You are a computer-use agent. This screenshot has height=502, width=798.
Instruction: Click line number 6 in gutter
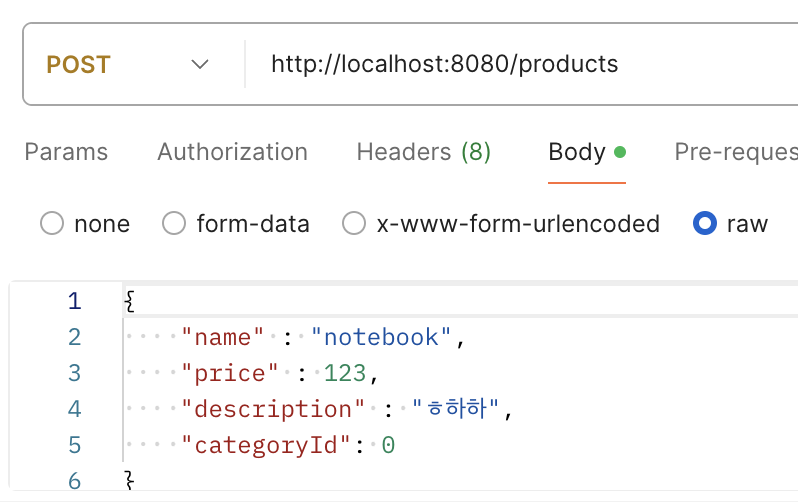tap(75, 481)
